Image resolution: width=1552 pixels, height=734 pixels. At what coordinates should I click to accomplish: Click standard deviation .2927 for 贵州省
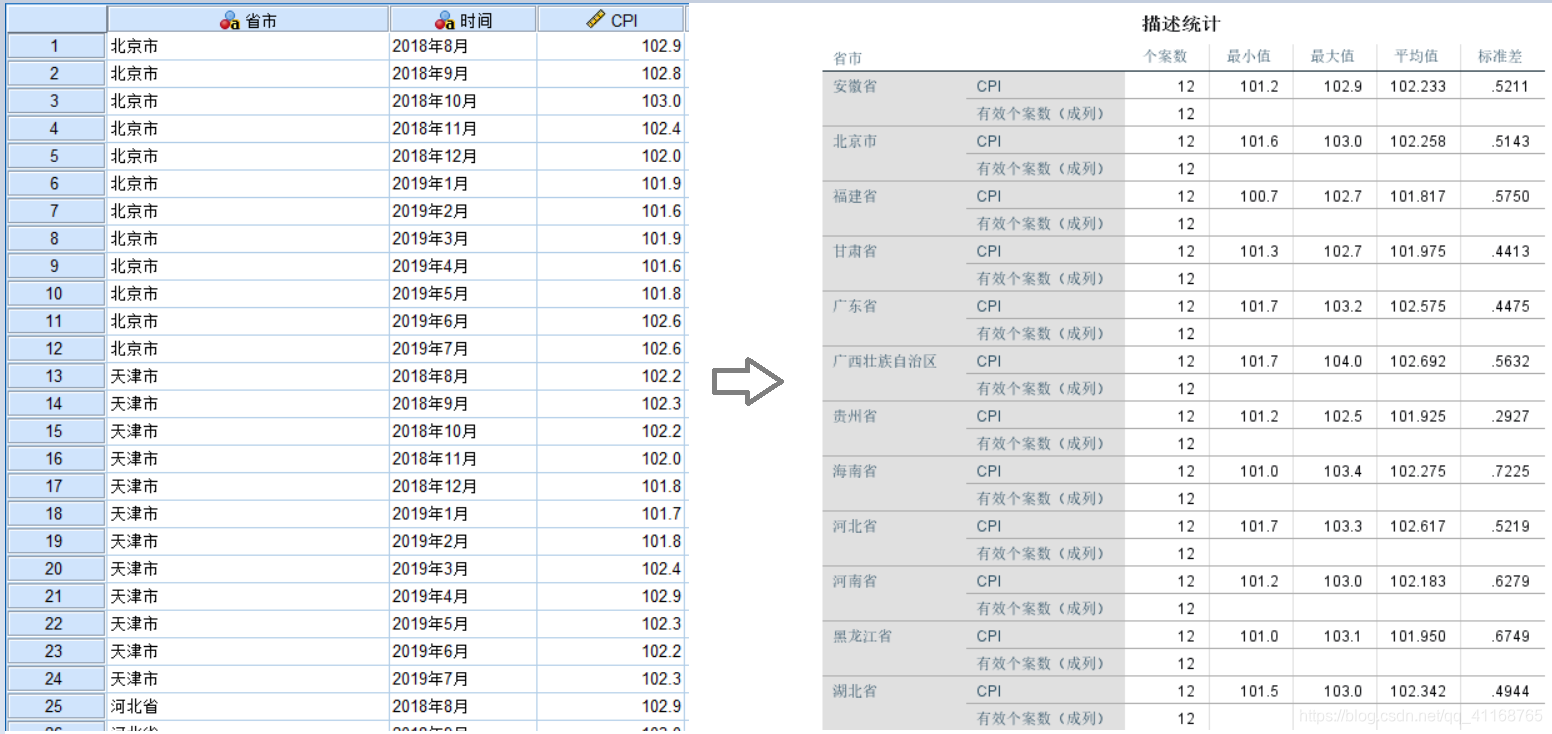[1510, 416]
